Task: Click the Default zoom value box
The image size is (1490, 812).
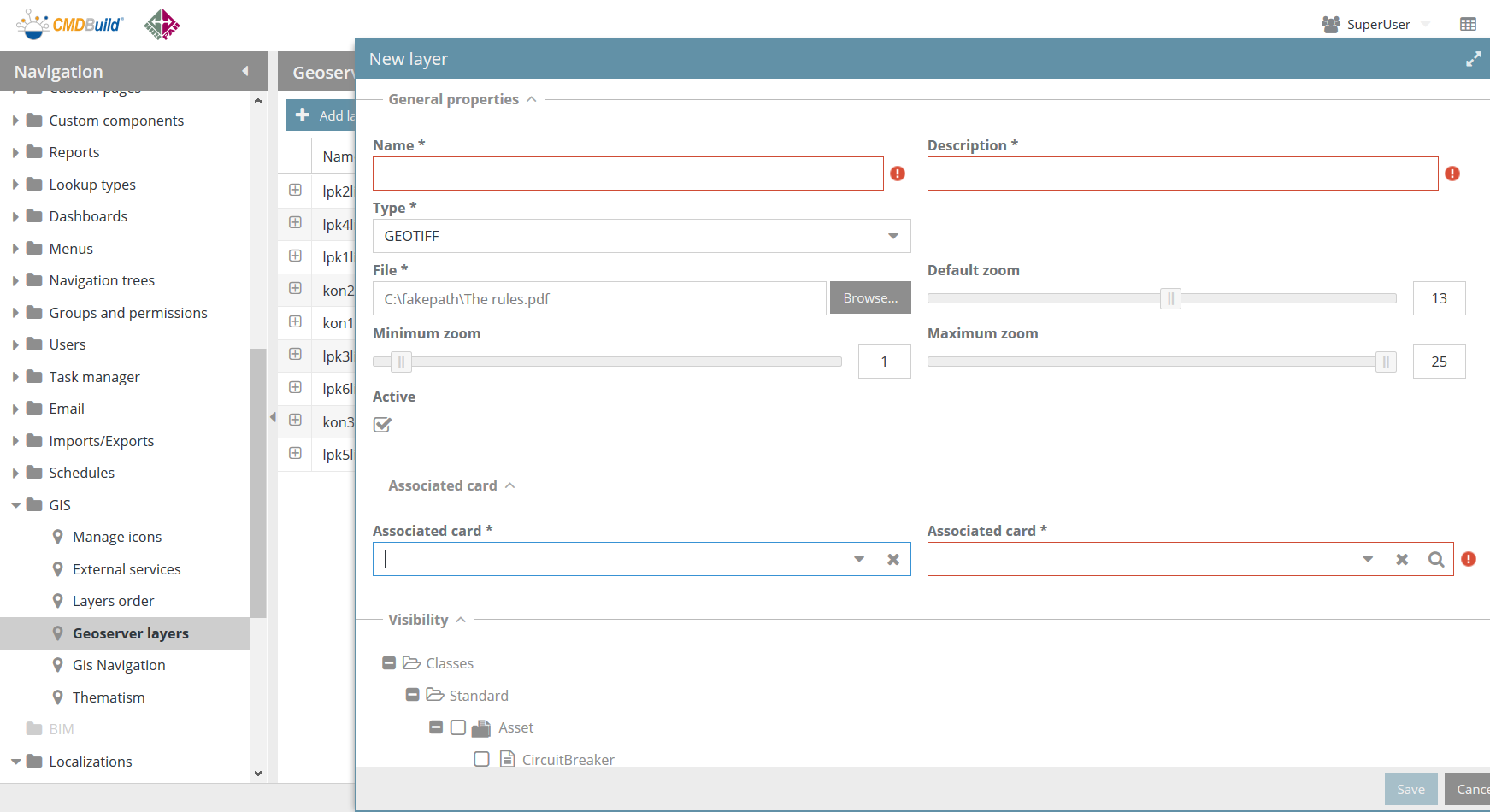Action: [1440, 298]
